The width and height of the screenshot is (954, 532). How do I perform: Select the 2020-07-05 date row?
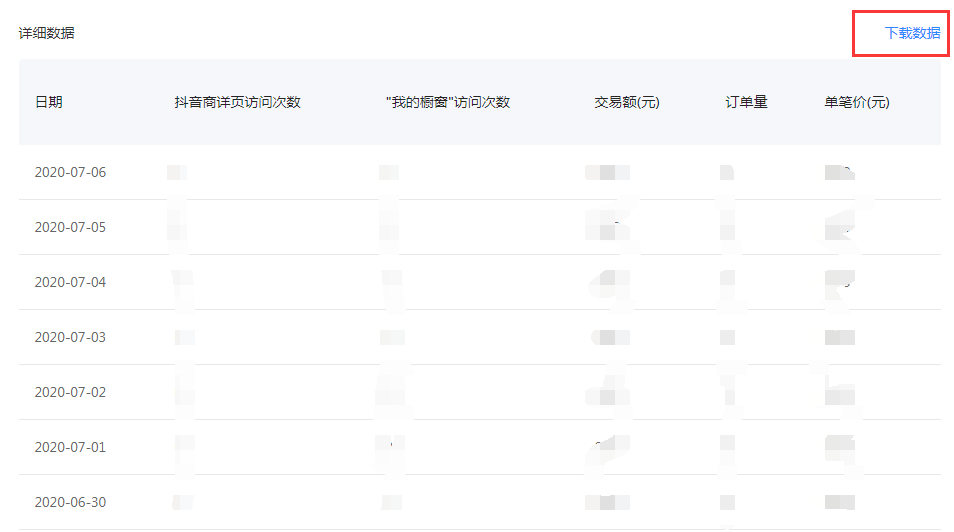pos(480,227)
